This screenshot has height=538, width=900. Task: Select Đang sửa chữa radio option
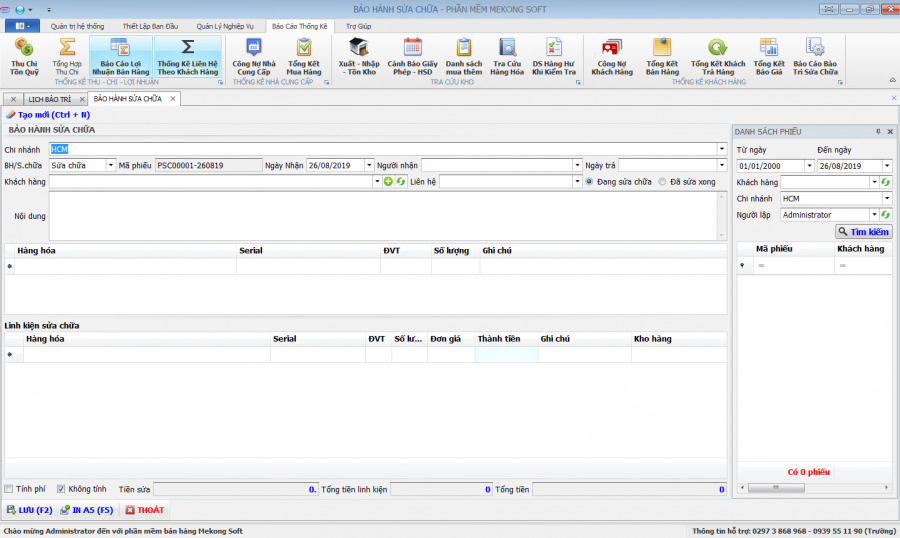(x=589, y=181)
